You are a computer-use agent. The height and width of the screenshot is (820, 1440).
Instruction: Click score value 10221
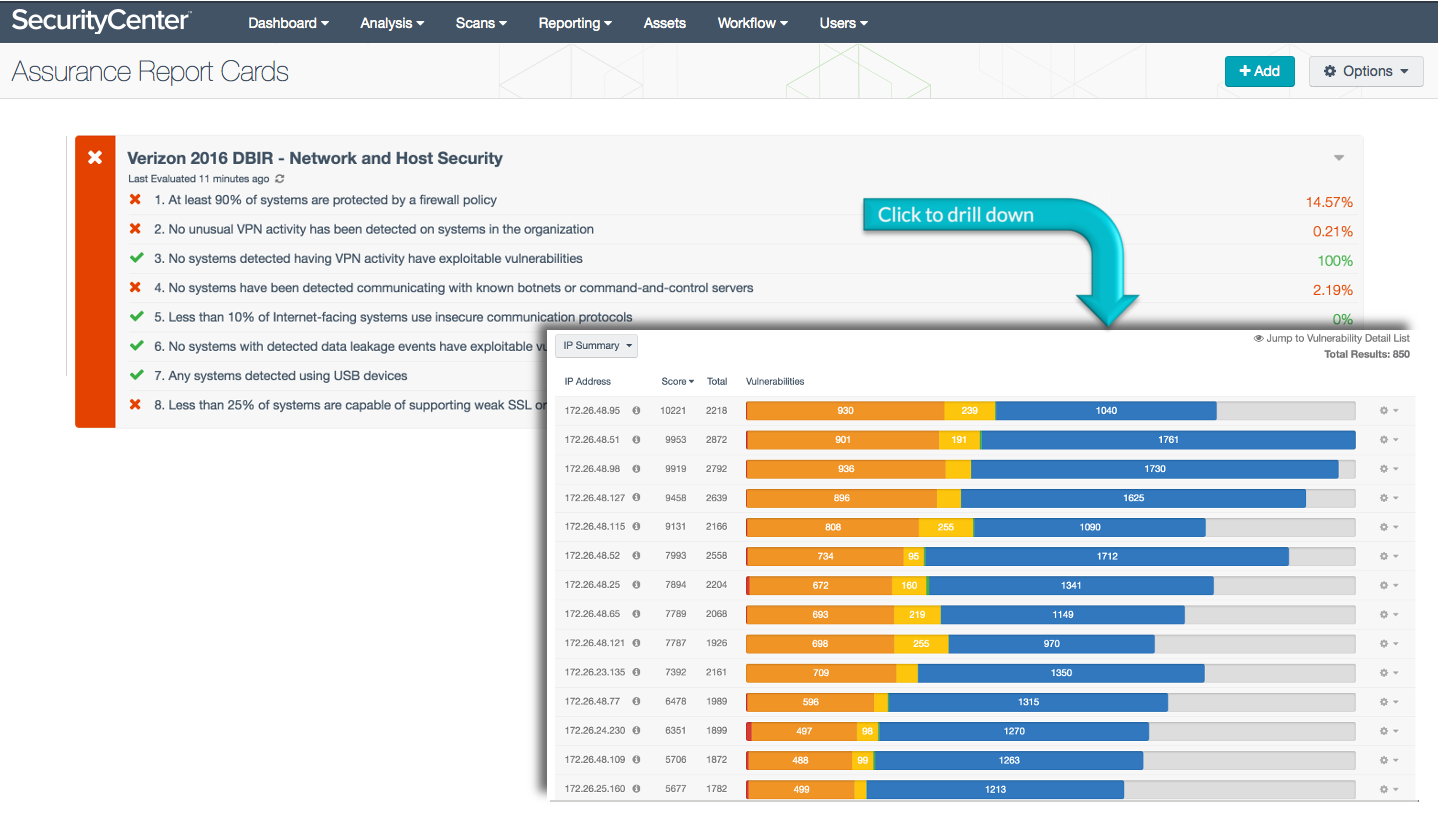point(674,410)
